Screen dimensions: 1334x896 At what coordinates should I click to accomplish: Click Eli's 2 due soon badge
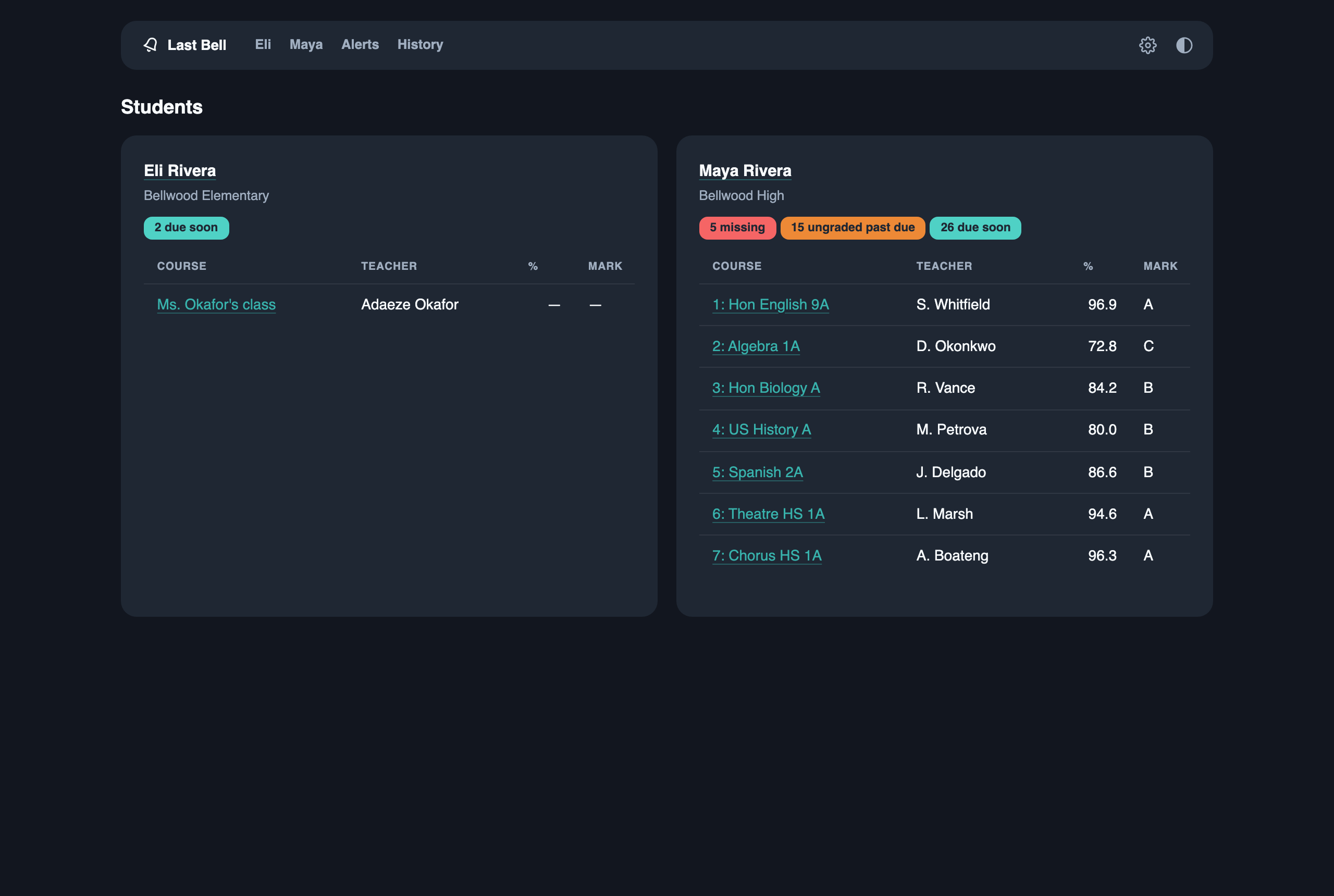(x=187, y=228)
